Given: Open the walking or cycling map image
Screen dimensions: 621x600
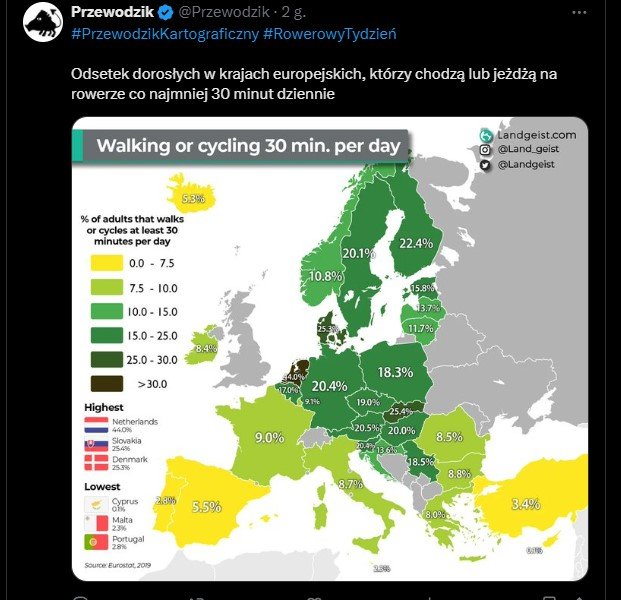Looking at the screenshot, I should pyautogui.click(x=330, y=349).
